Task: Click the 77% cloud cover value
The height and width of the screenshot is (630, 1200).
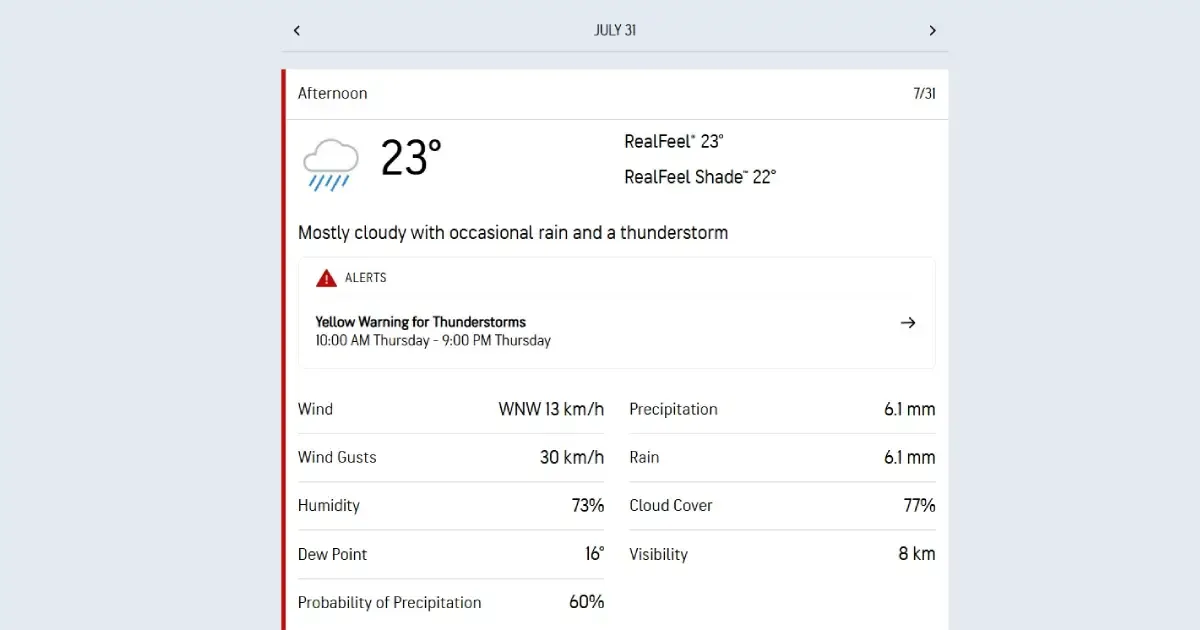Action: pyautogui.click(x=920, y=505)
